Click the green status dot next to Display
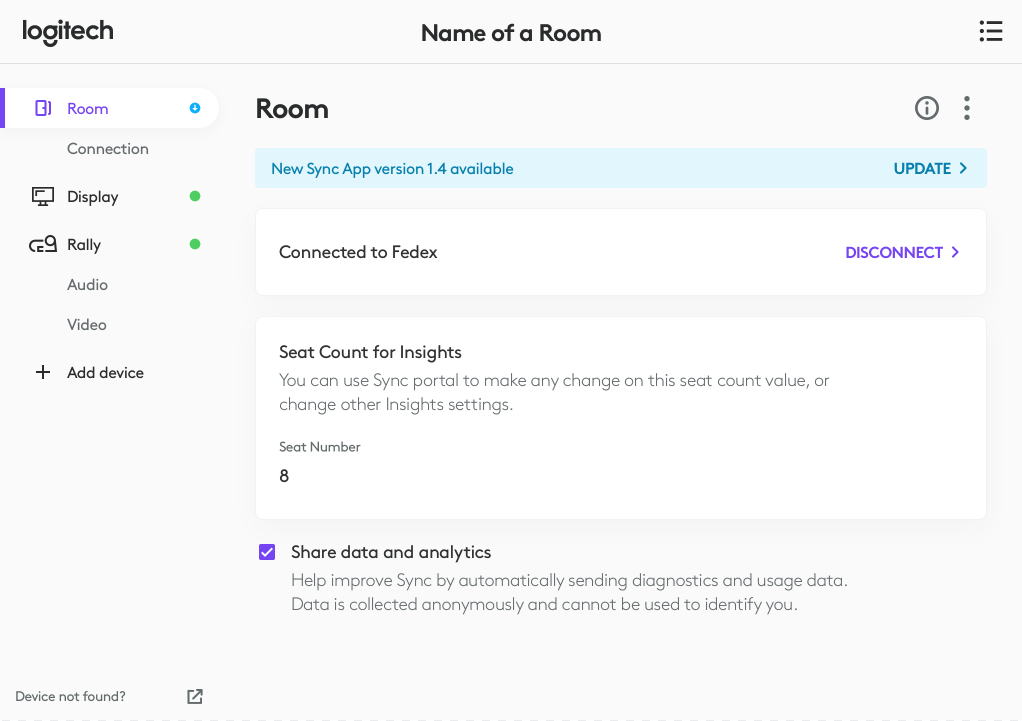This screenshot has height=721, width=1022. point(195,196)
